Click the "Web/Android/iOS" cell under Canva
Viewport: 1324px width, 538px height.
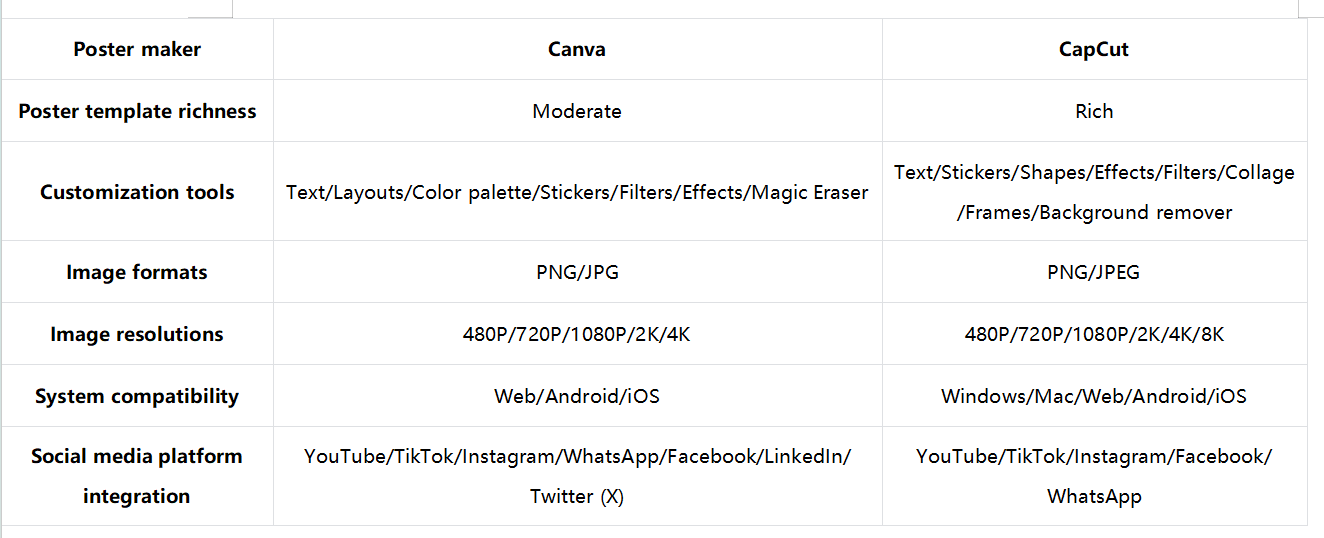click(577, 396)
